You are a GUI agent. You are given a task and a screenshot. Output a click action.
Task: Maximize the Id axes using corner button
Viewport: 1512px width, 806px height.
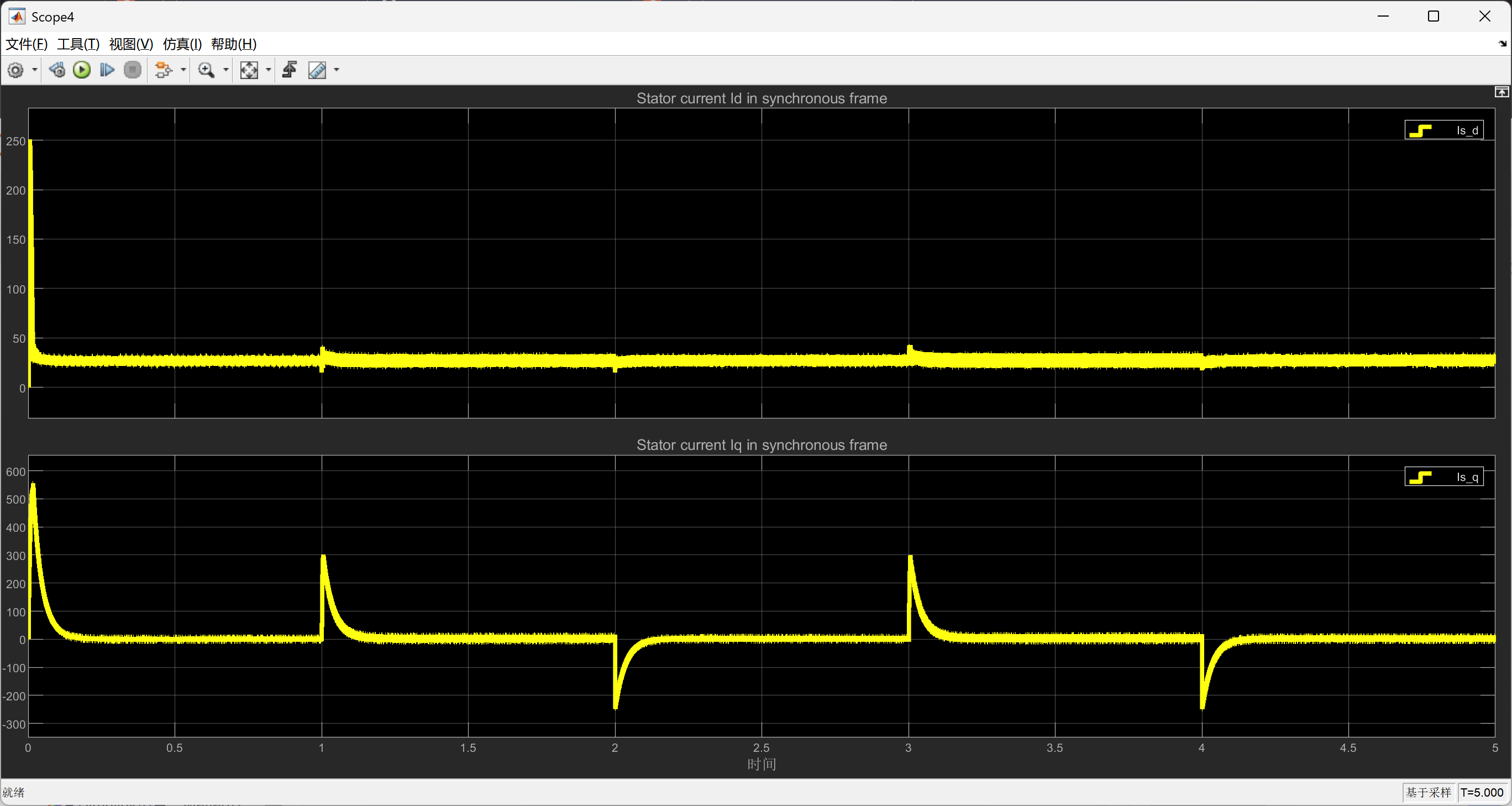coord(1502,92)
